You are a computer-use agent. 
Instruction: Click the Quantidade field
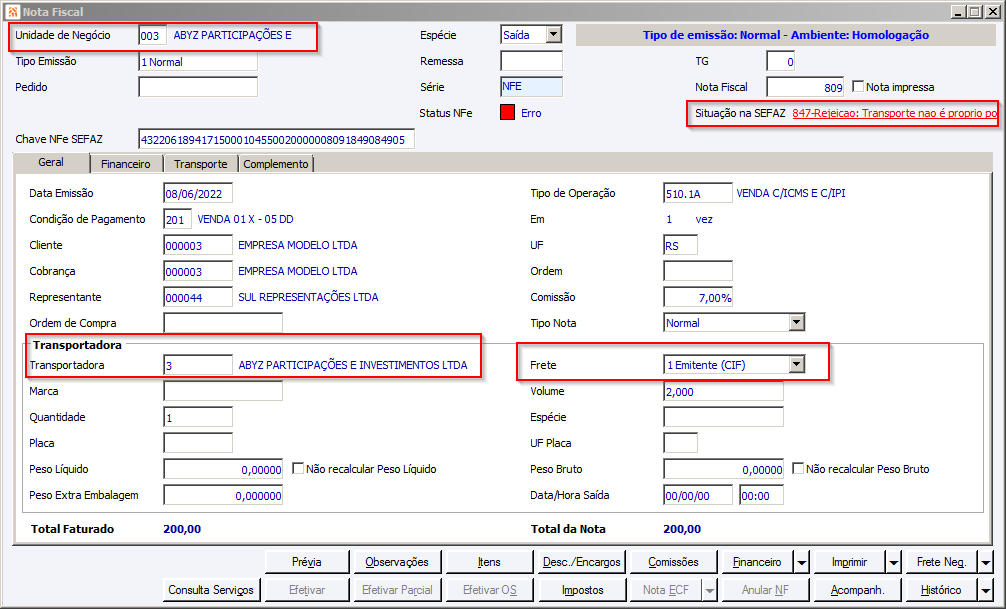coord(198,417)
